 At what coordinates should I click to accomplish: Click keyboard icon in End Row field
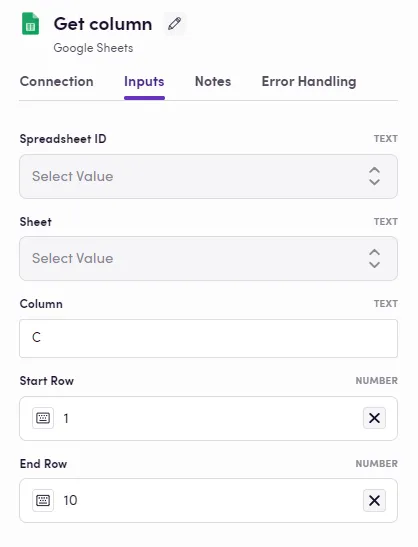43,500
